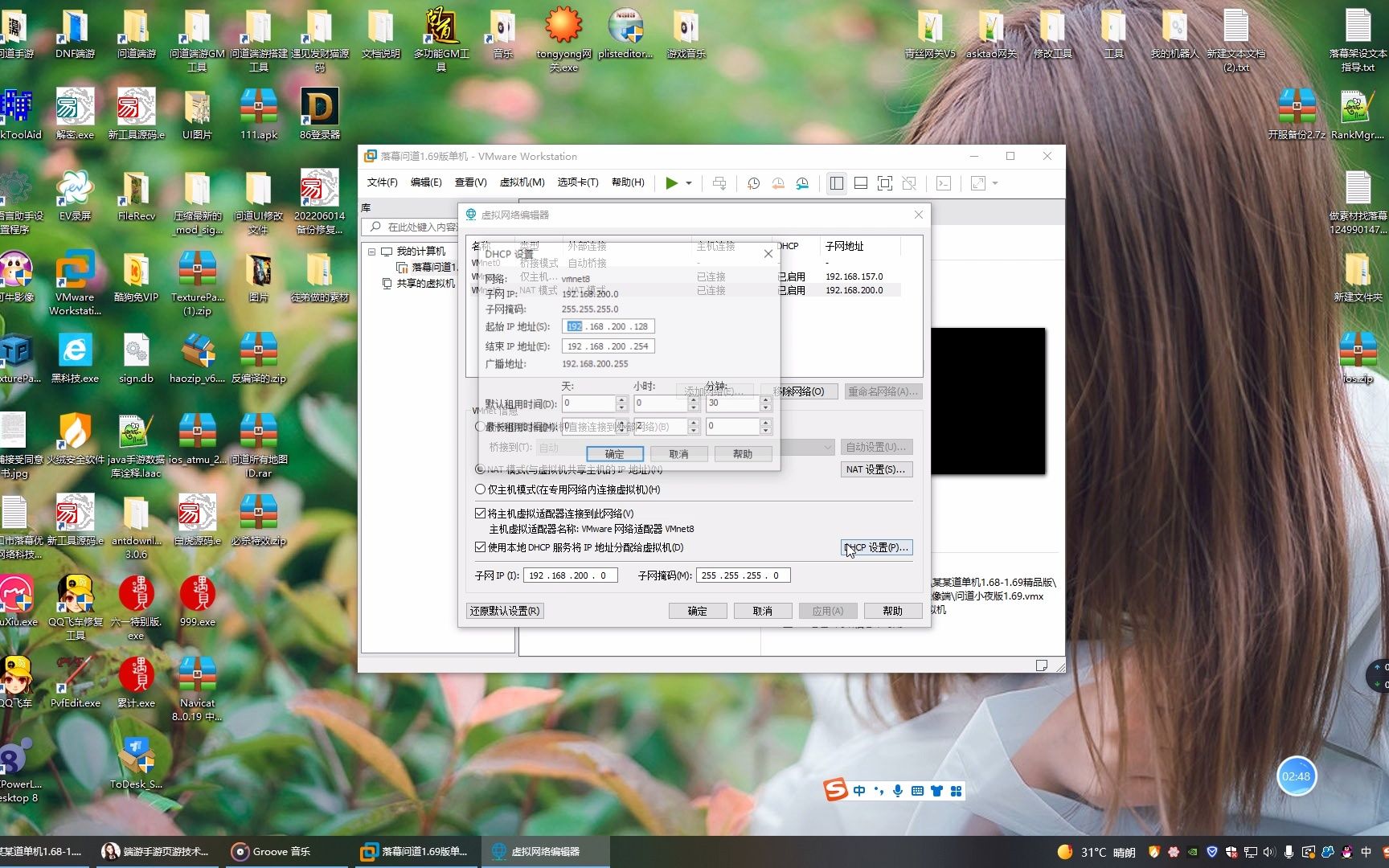Screen dimensions: 1389x868
Task: Select the 火绒安全软件 desktop icon
Action: tap(75, 439)
